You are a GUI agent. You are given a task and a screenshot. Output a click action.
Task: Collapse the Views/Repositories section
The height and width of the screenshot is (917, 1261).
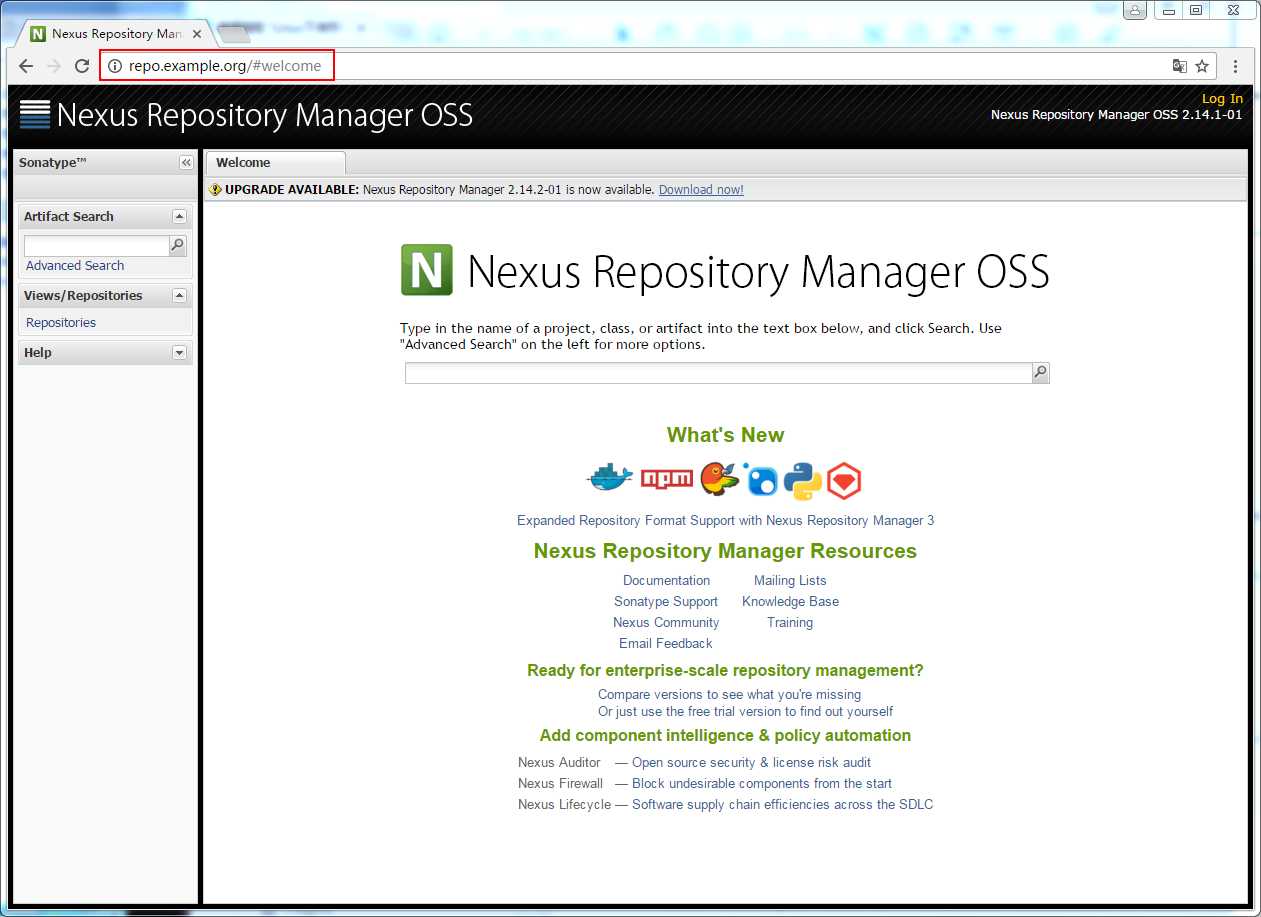point(179,295)
